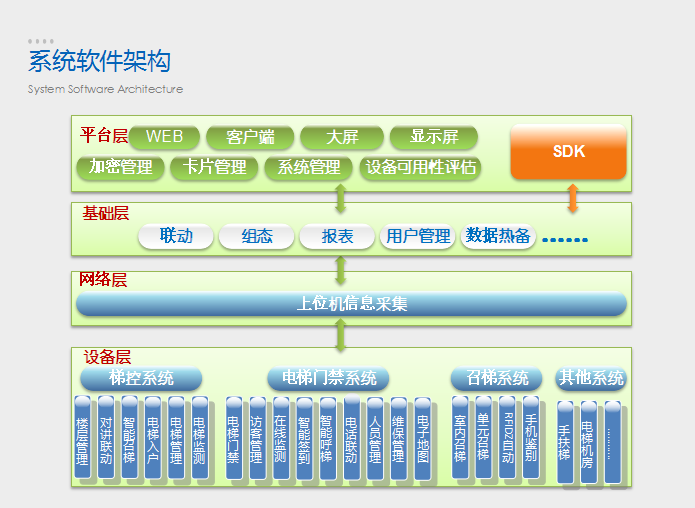Open the 大屏 platform item
695x508 pixels.
coord(342,137)
